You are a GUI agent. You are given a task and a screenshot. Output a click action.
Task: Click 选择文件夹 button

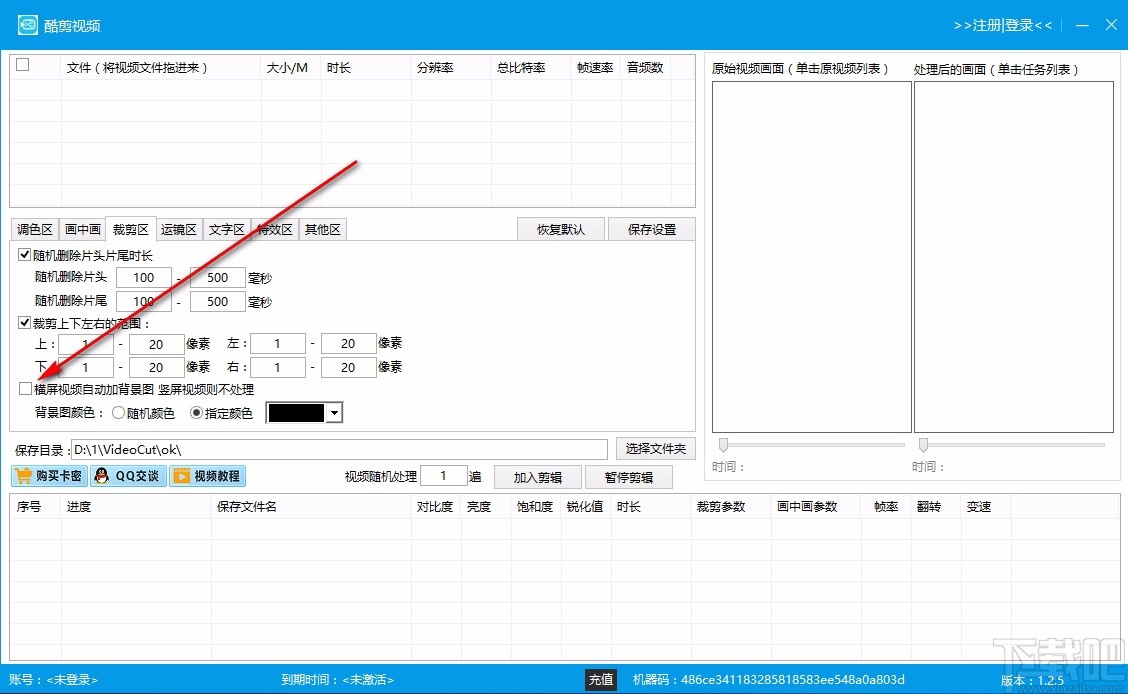coord(655,449)
